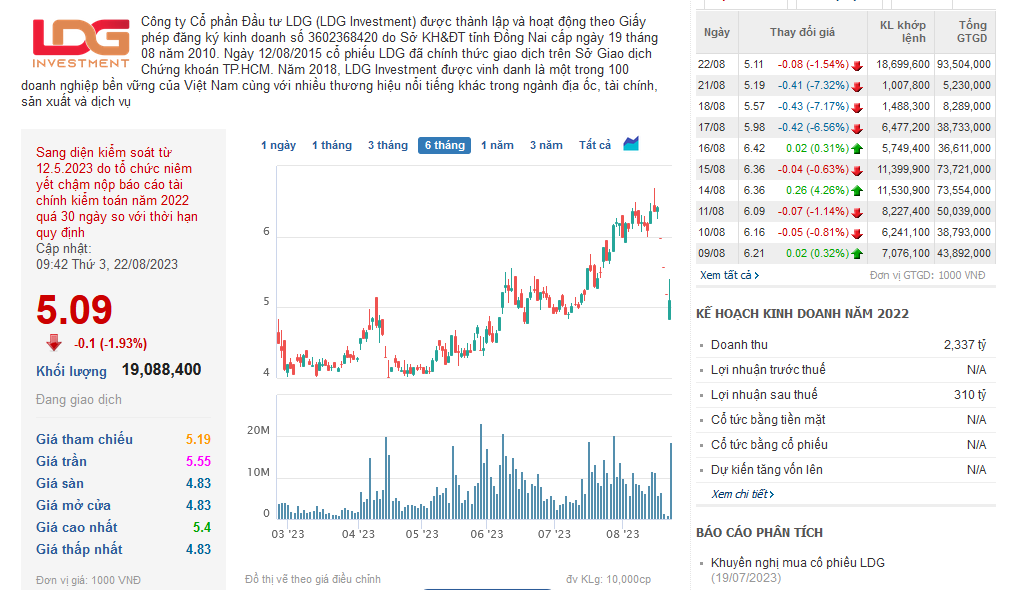
Task: Open the Xem chi tiết link
Action: [742, 494]
